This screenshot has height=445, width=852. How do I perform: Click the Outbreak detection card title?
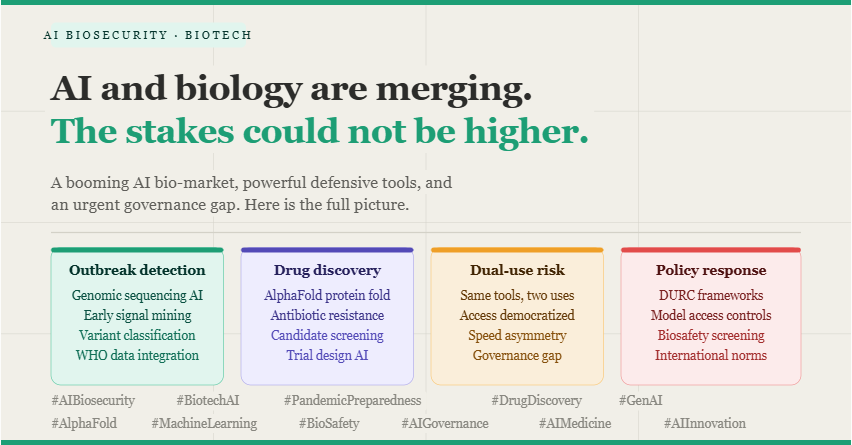[137, 270]
